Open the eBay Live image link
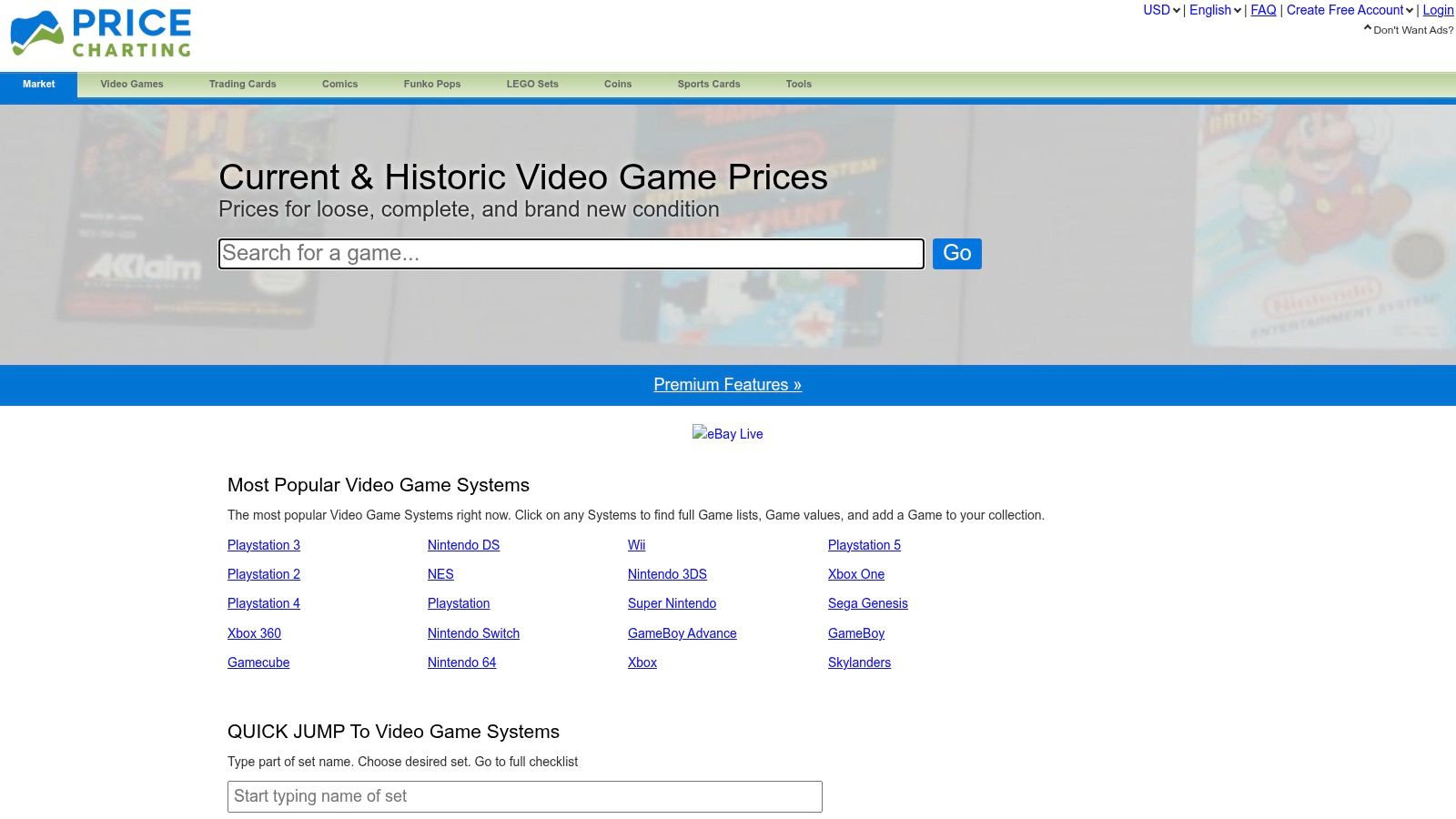1456x819 pixels. (727, 434)
